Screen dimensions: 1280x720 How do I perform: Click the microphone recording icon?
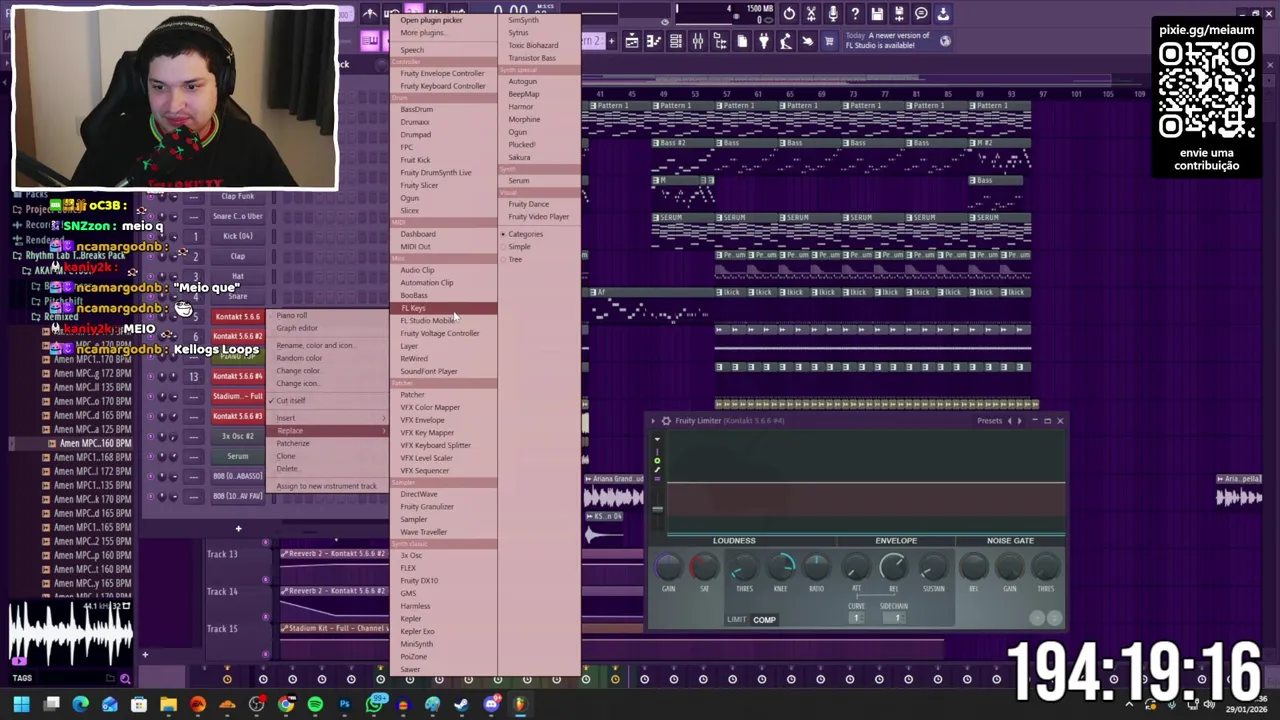[833, 14]
